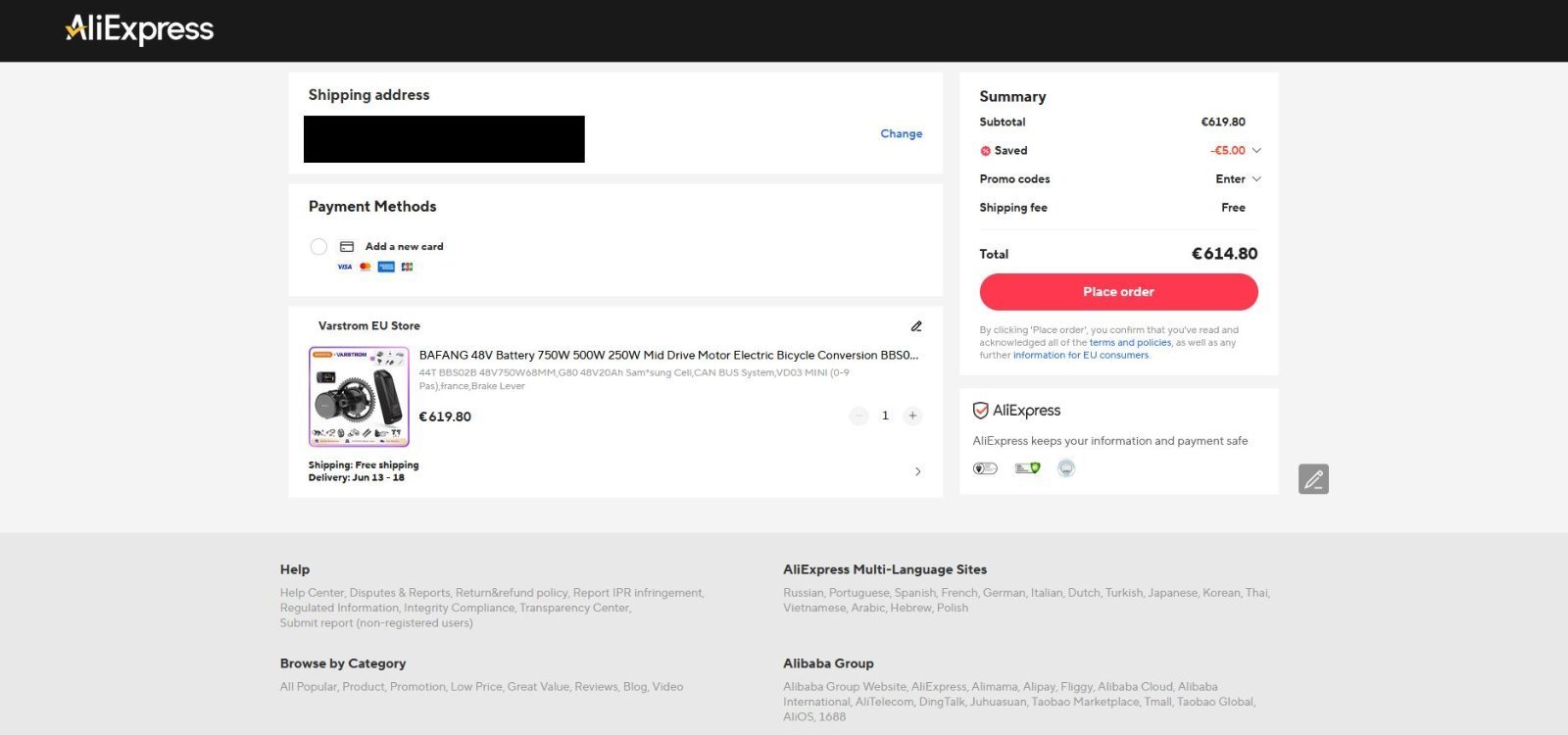Click the round blue certification badge
Screen dimensions: 1568x735
point(1066,468)
